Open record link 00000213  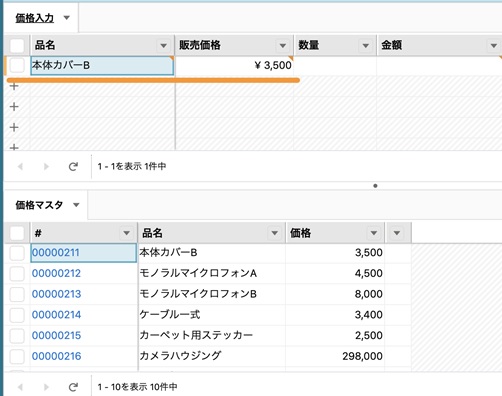pyautogui.click(x=56, y=294)
